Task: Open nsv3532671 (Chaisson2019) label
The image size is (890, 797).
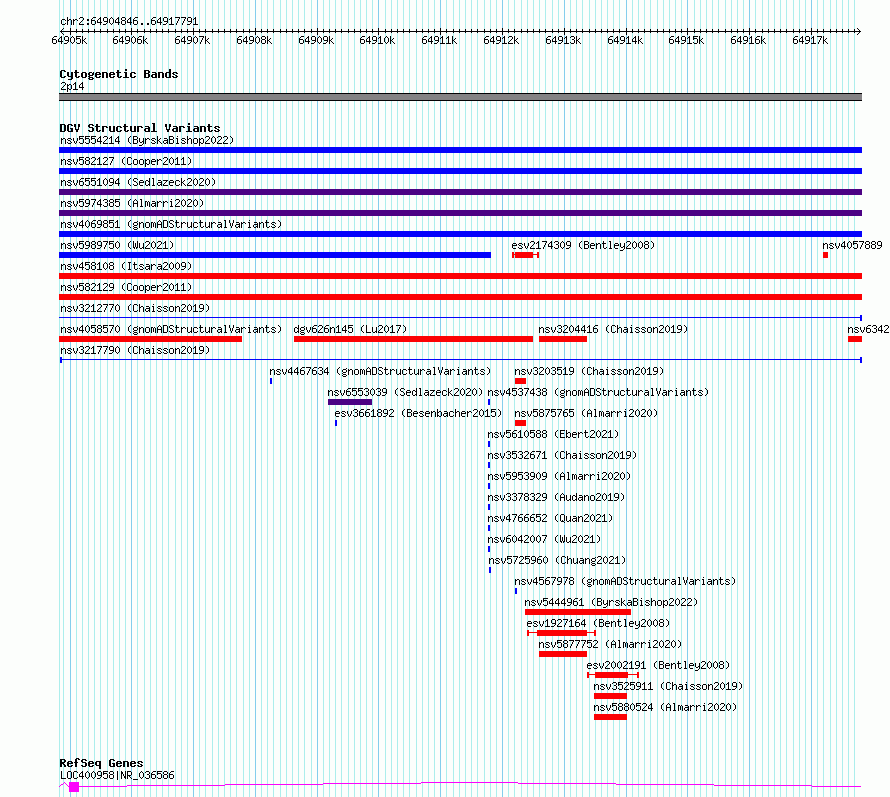Action: [x=562, y=455]
